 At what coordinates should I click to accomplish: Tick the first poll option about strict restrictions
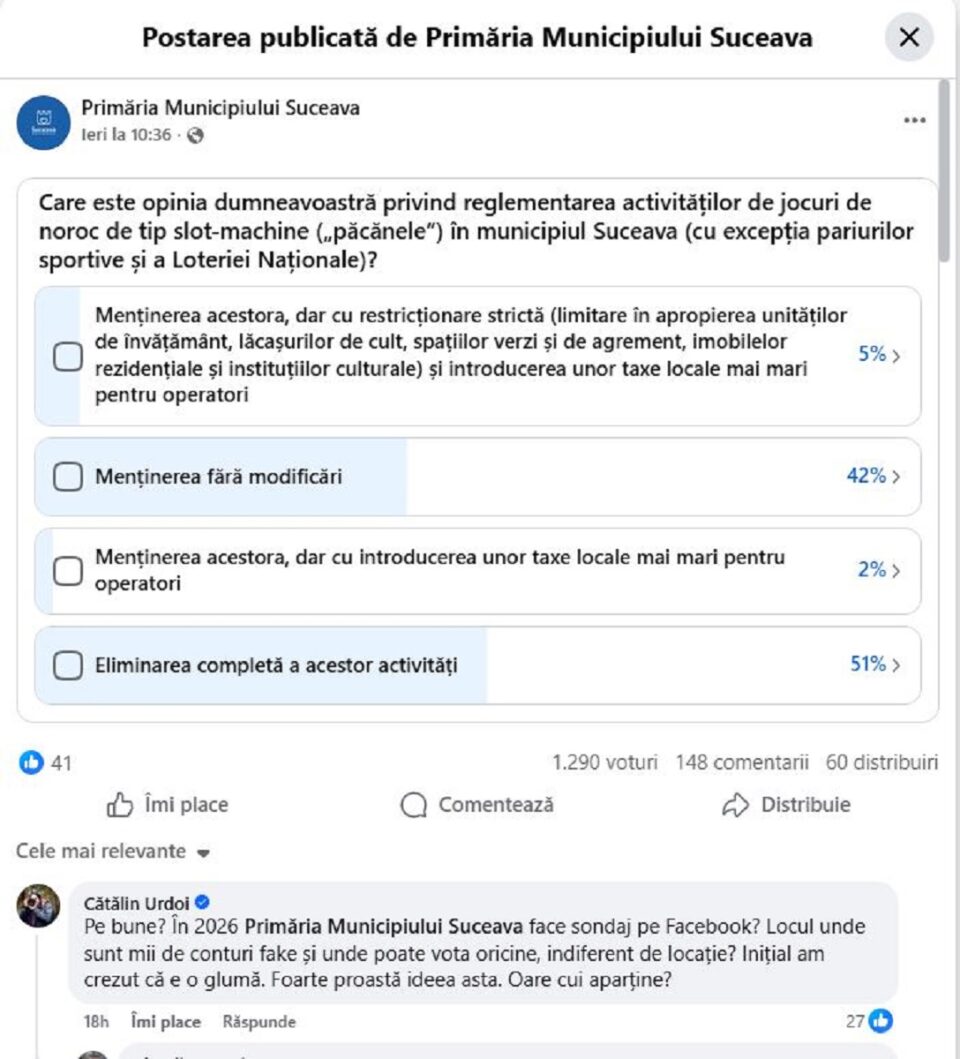(67, 355)
